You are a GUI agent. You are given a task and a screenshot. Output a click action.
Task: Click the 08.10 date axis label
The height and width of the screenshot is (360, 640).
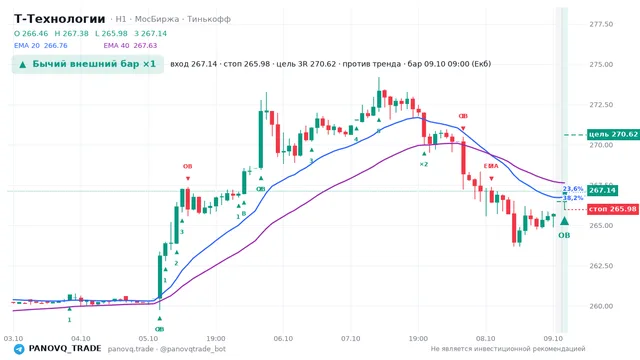pos(485,338)
